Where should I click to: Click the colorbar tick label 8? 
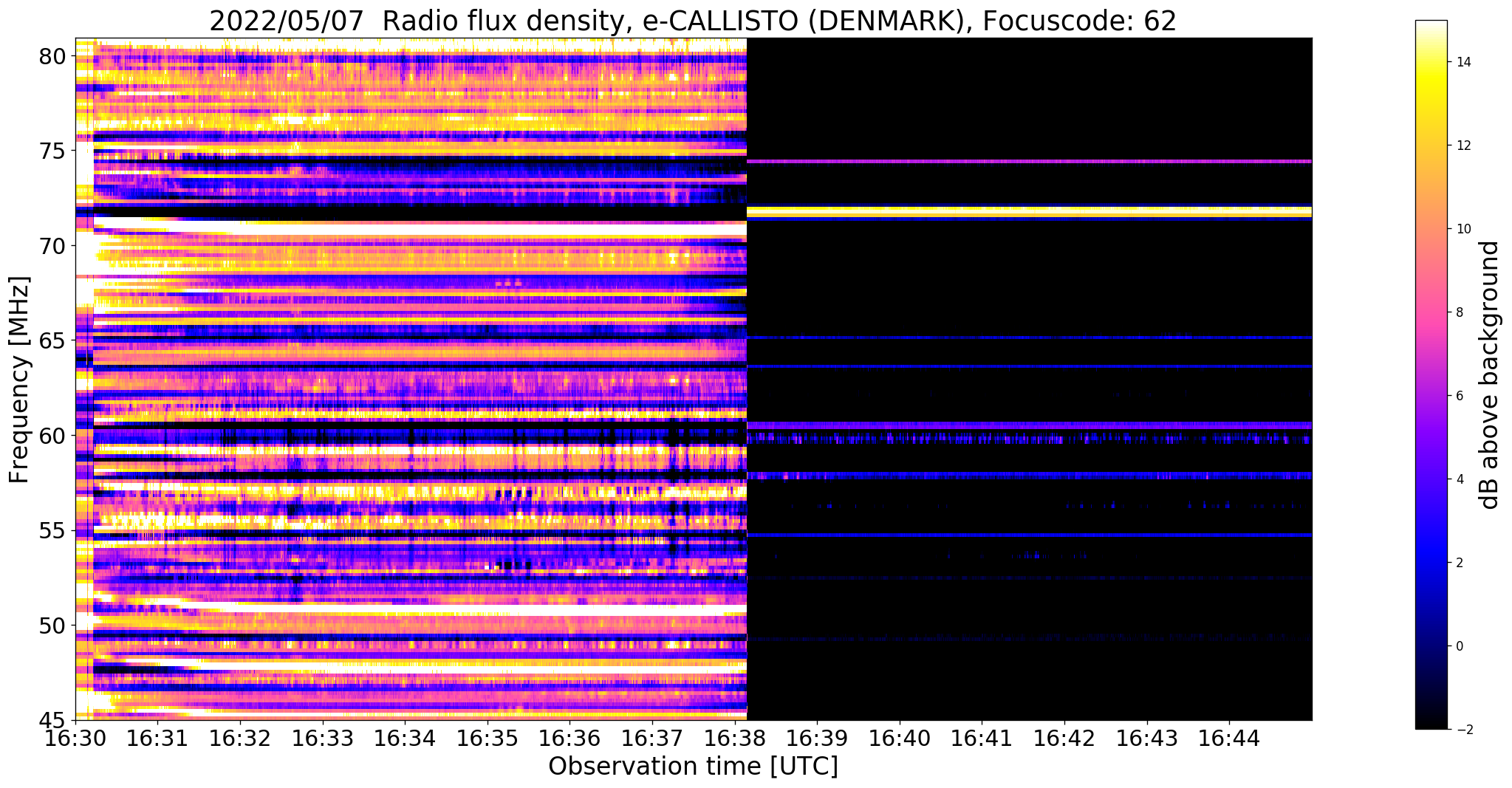pyautogui.click(x=1459, y=312)
